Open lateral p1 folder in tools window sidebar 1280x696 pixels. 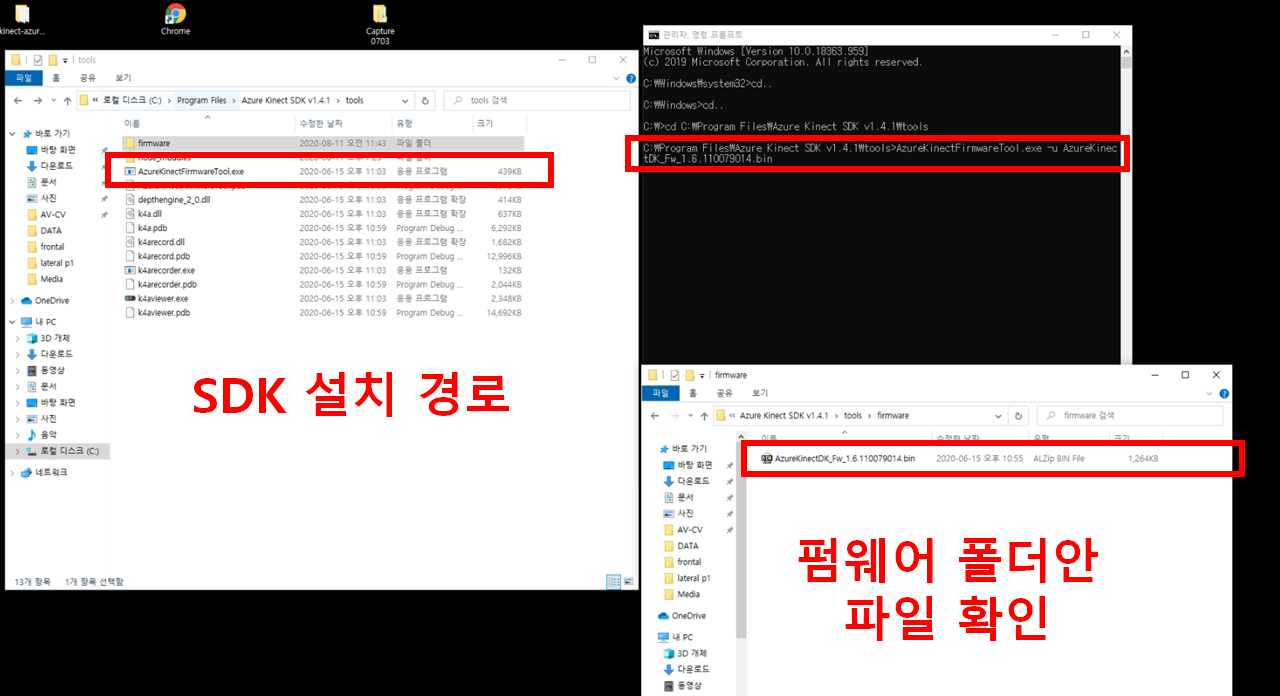(x=56, y=262)
